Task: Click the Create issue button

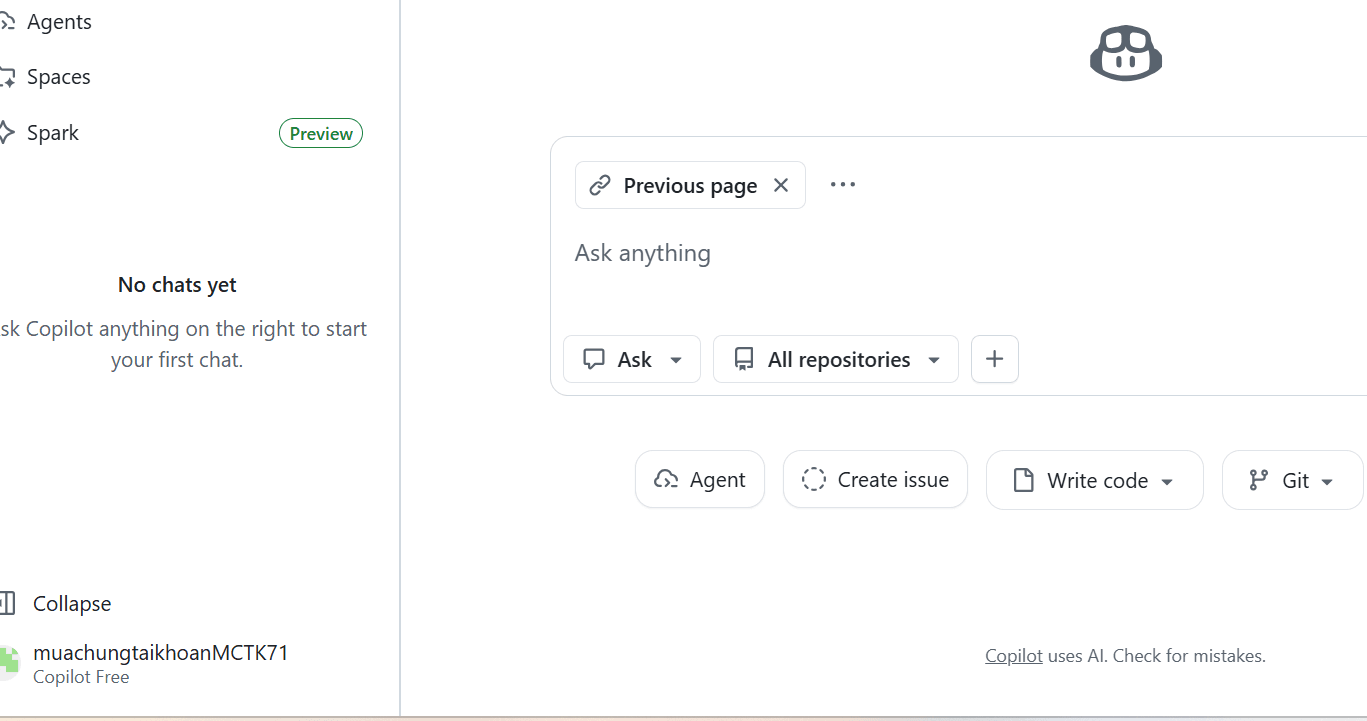Action: 875,480
